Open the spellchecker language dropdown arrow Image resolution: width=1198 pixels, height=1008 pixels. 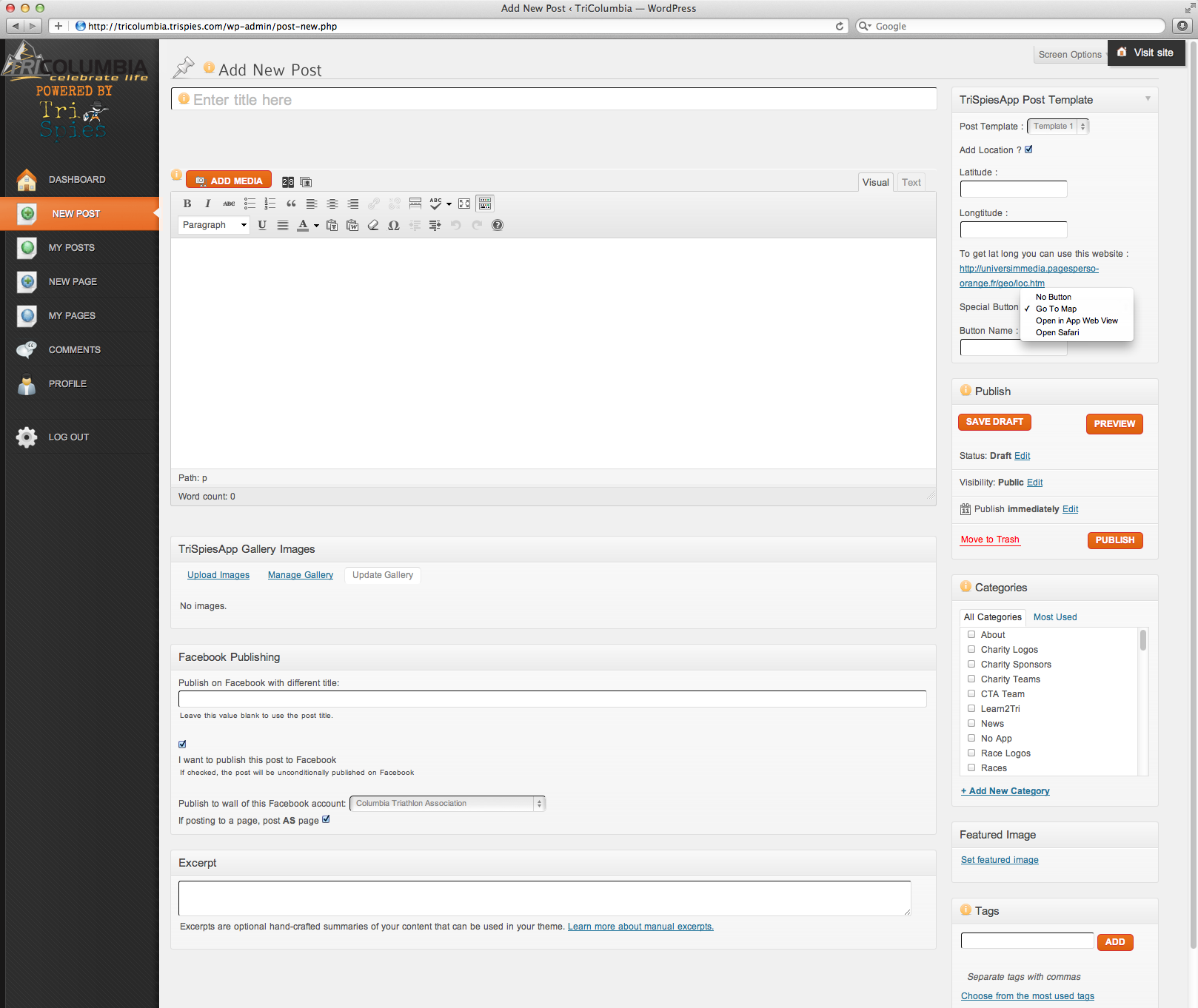tap(449, 204)
